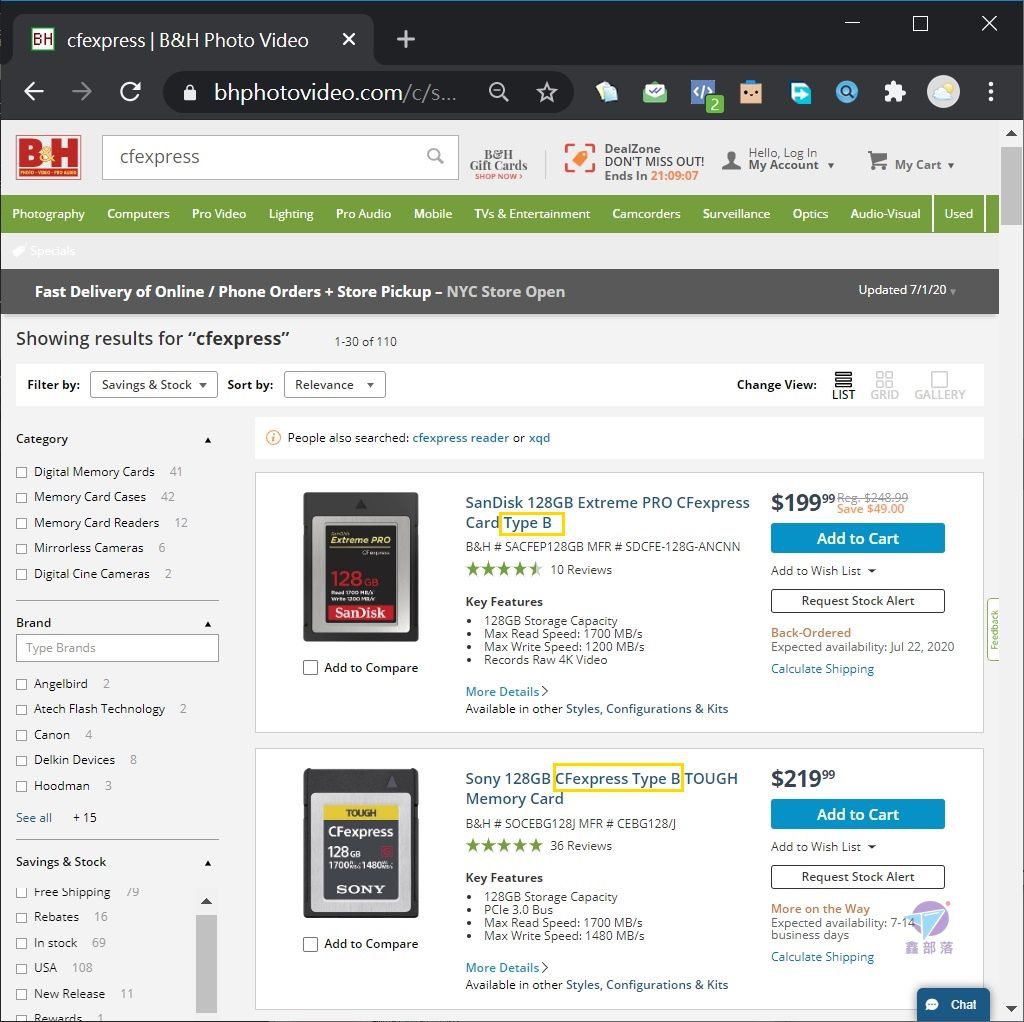
Task: Click the search magnifier icon
Action: pos(435,155)
